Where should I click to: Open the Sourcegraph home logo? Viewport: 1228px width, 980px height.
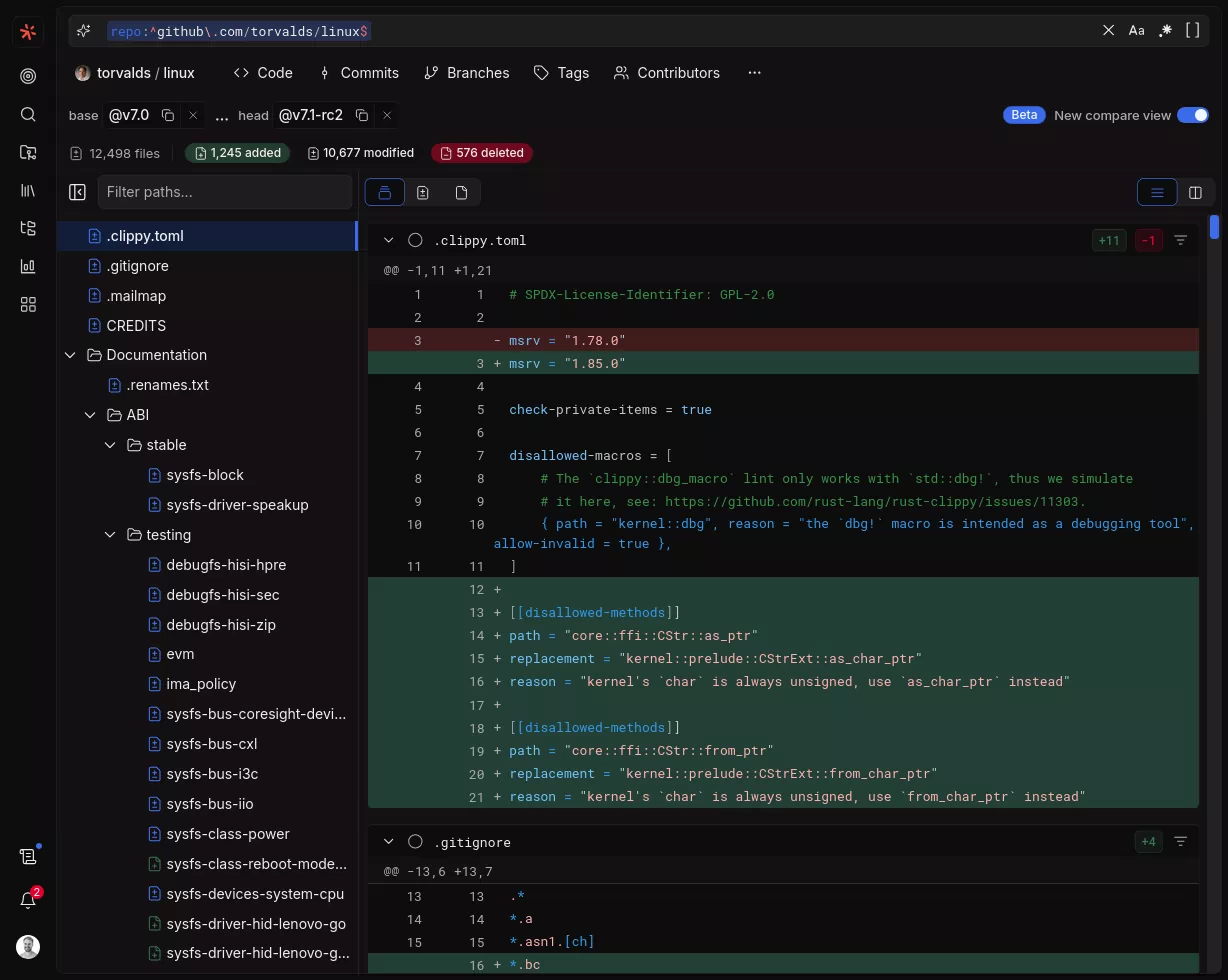point(28,32)
